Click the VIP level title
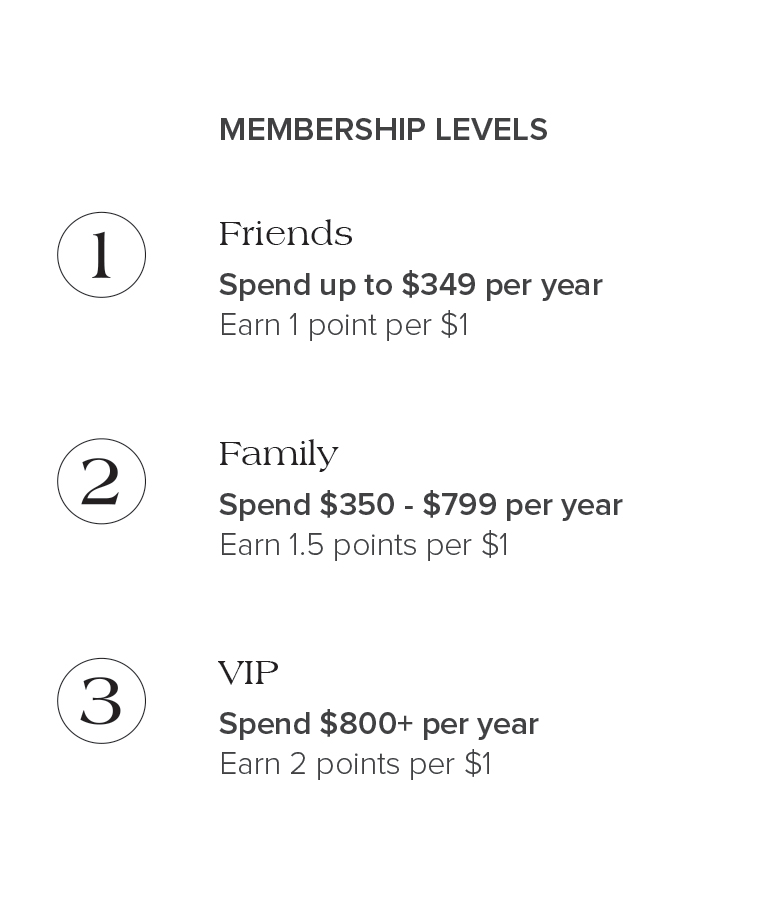Viewport: 768px width, 908px height. (x=248, y=673)
